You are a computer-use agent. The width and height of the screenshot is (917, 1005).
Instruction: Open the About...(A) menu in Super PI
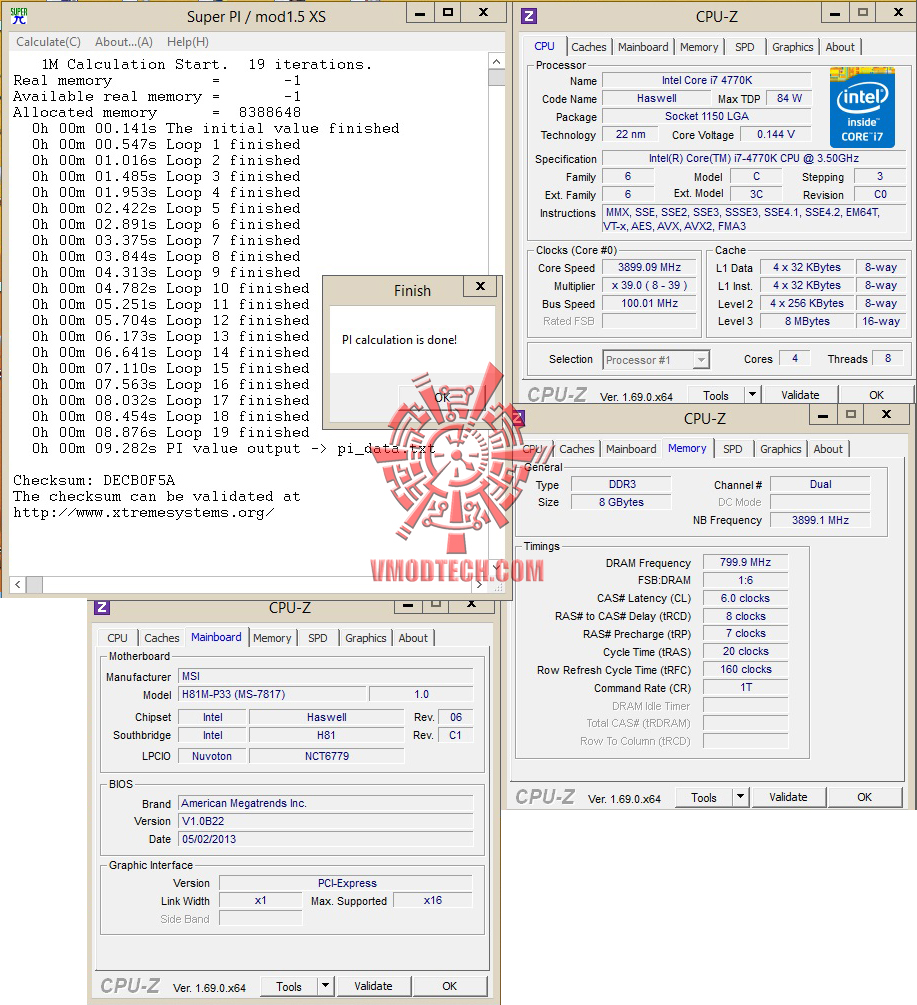(x=124, y=42)
